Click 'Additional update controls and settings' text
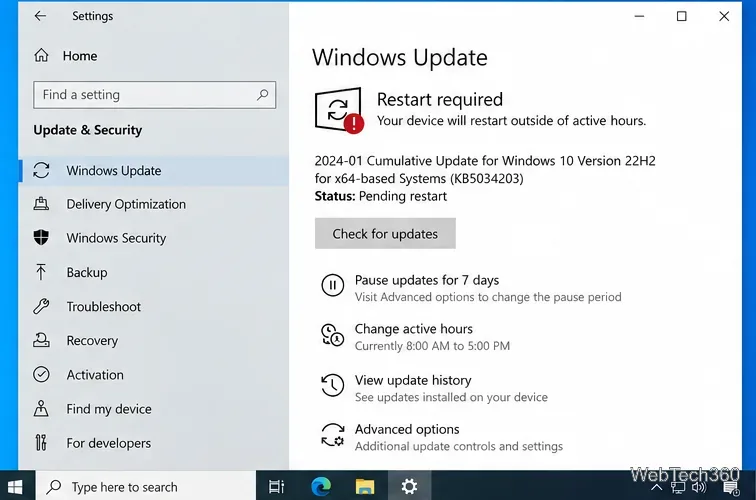The height and width of the screenshot is (500, 756). (459, 446)
